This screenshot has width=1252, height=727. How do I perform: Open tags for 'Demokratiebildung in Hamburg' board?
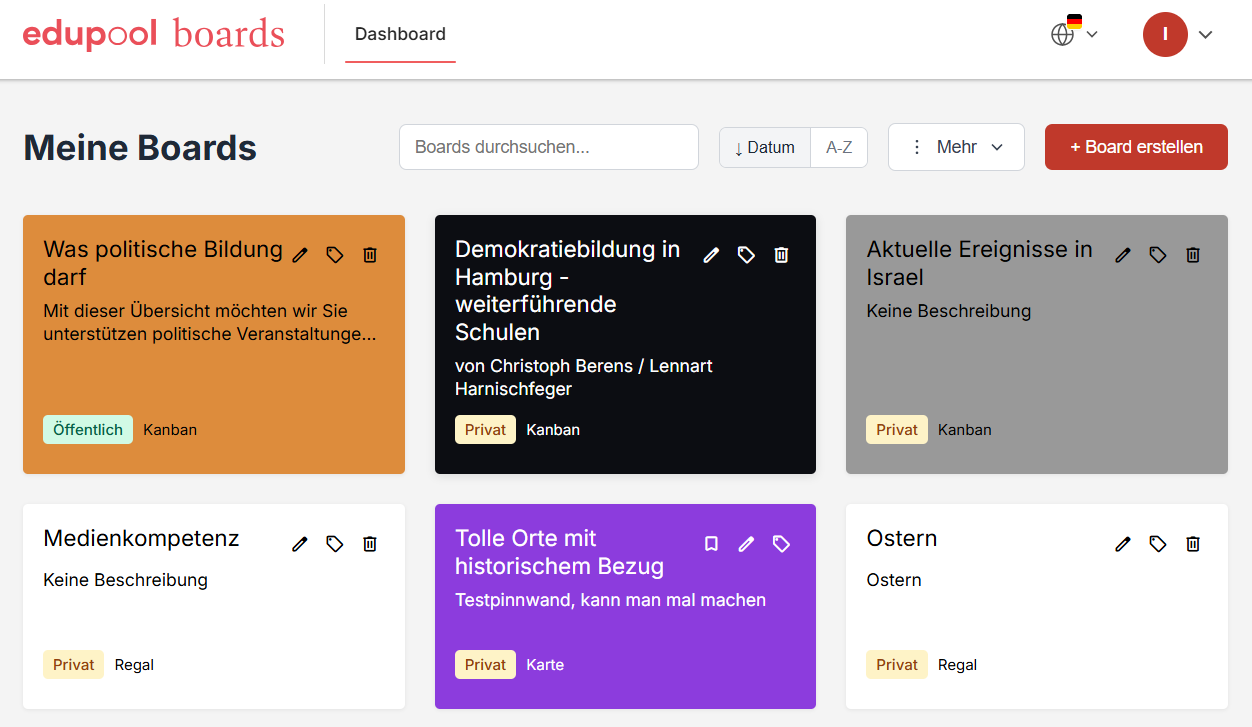pos(746,255)
